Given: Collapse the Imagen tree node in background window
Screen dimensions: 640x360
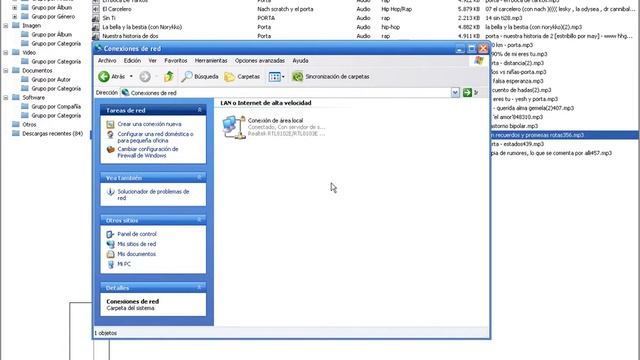Looking at the screenshot, I should click(6, 26).
